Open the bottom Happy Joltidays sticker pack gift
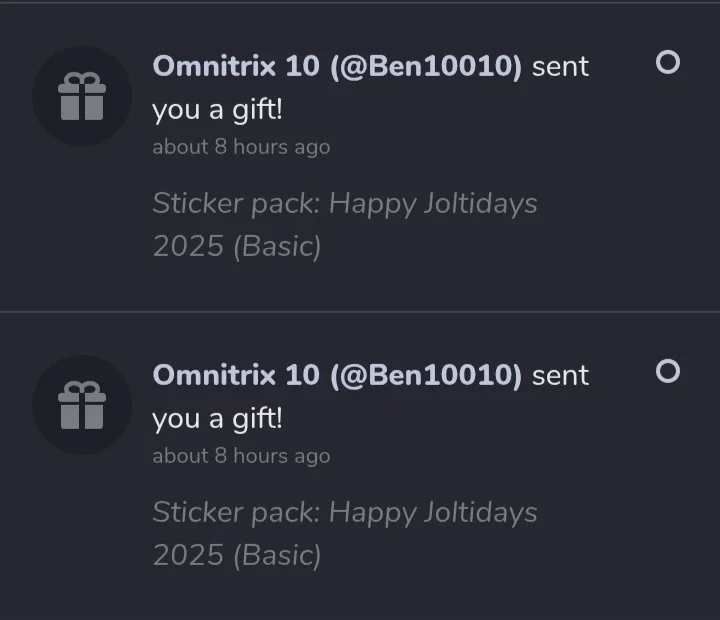 pos(432,513)
